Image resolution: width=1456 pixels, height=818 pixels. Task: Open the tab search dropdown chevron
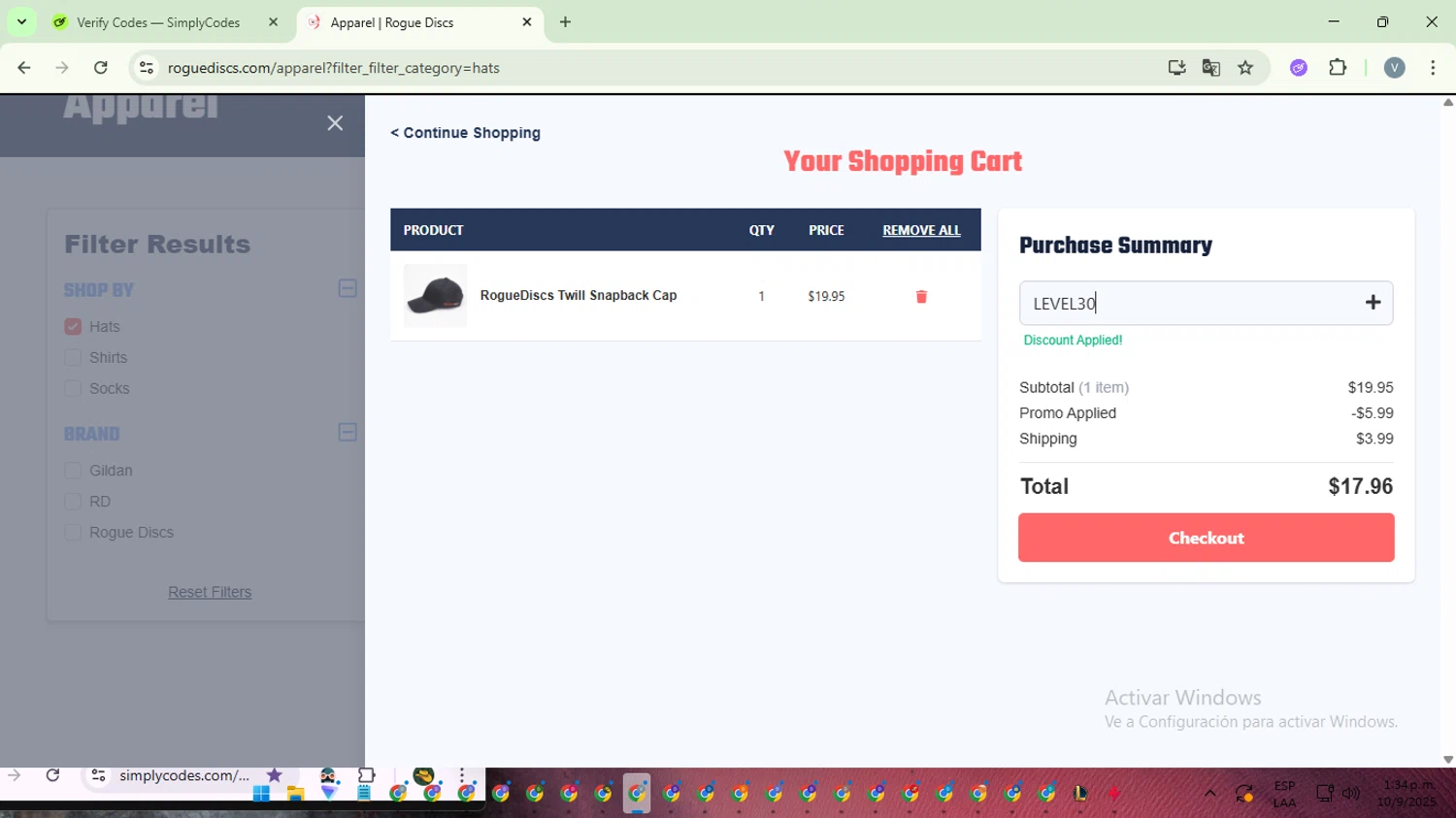(x=21, y=21)
